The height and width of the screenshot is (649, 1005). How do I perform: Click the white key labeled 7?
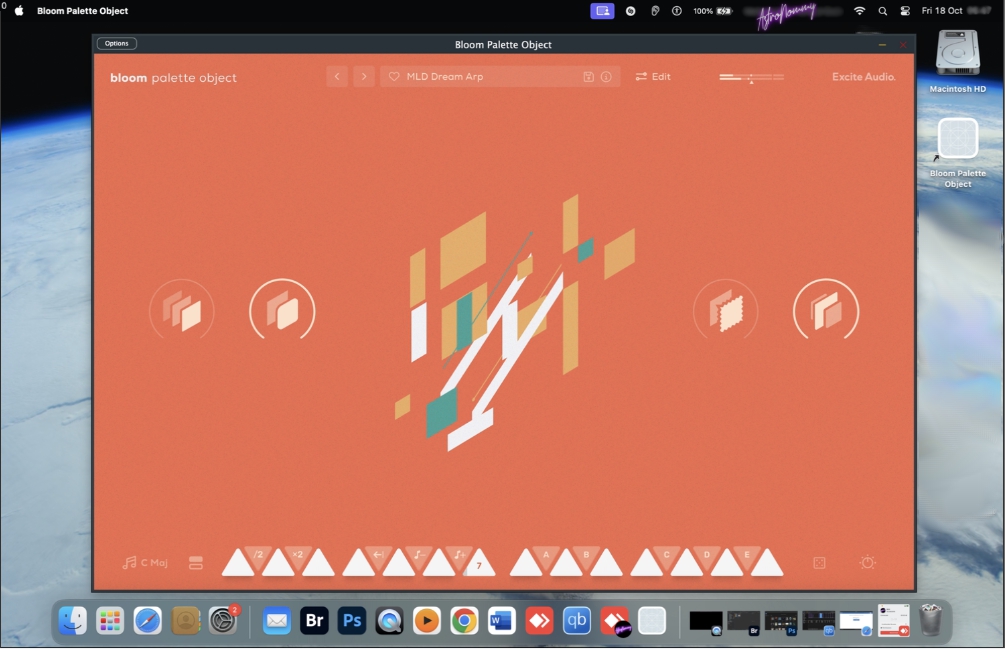tap(479, 565)
